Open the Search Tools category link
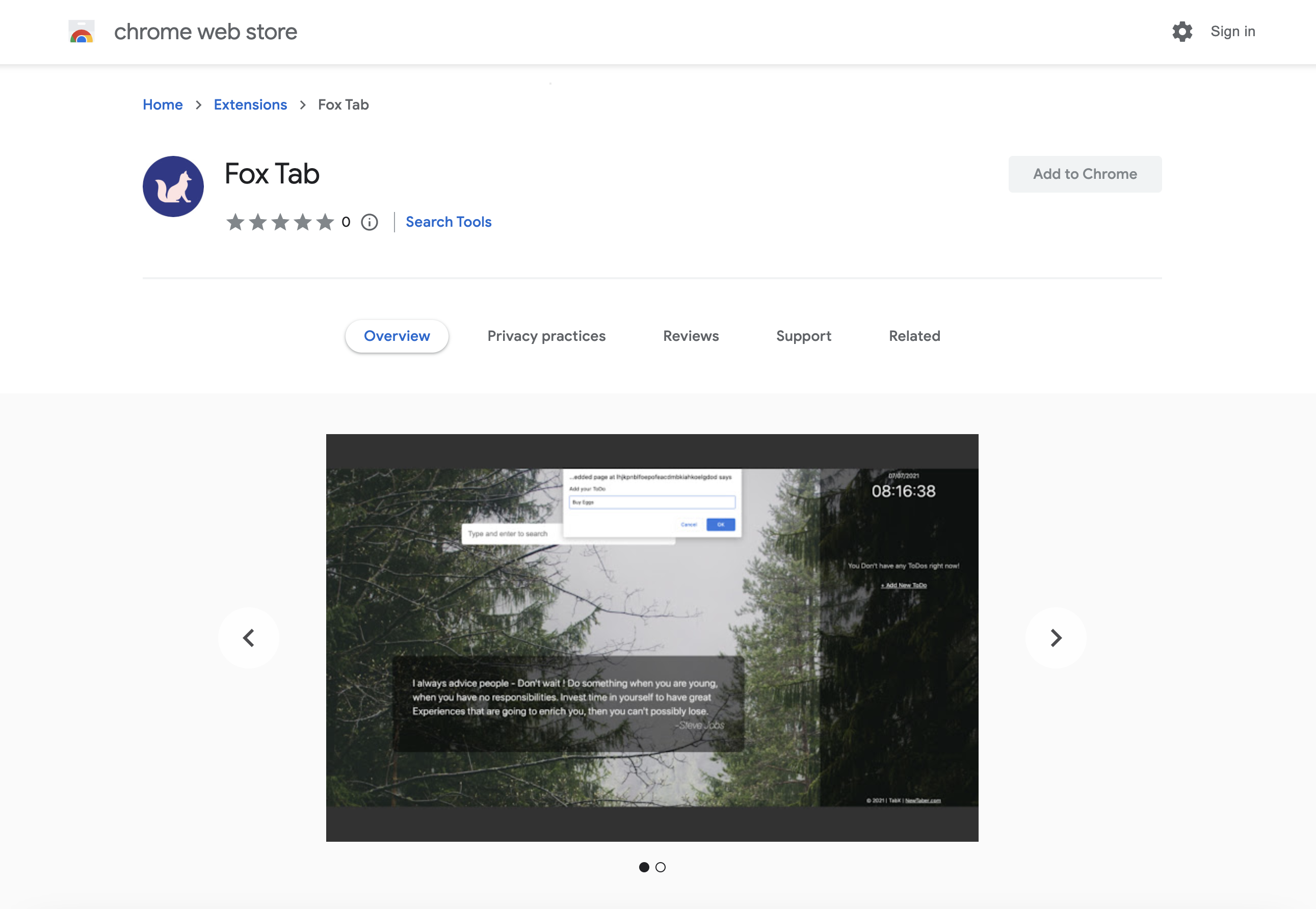This screenshot has width=1316, height=909. click(x=449, y=222)
